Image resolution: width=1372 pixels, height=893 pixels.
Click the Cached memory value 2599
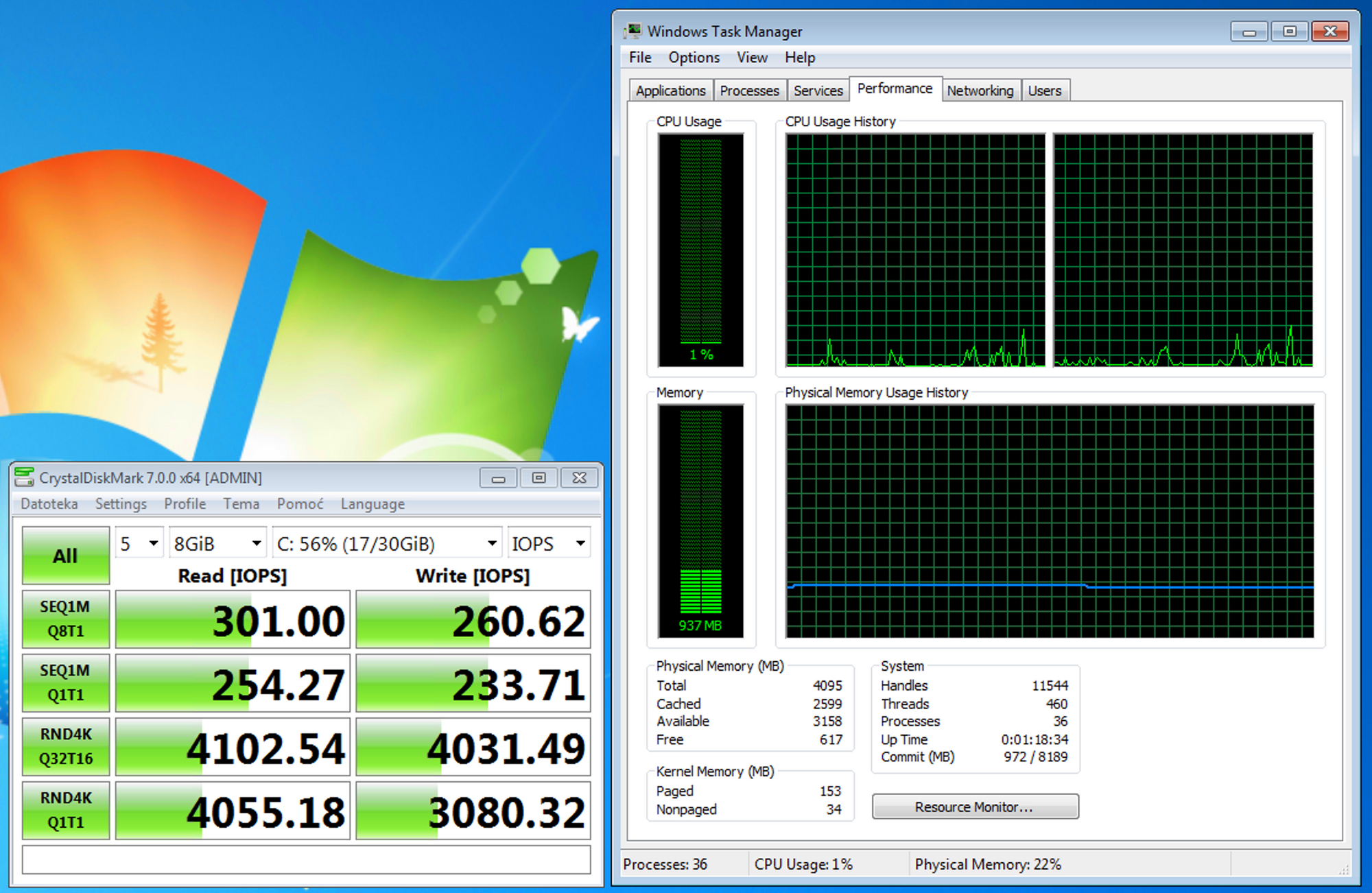(x=827, y=704)
